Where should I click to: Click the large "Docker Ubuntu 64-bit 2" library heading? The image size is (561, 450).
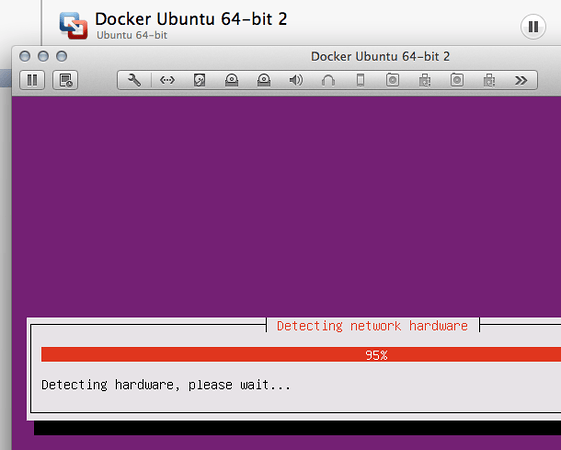[x=191, y=19]
